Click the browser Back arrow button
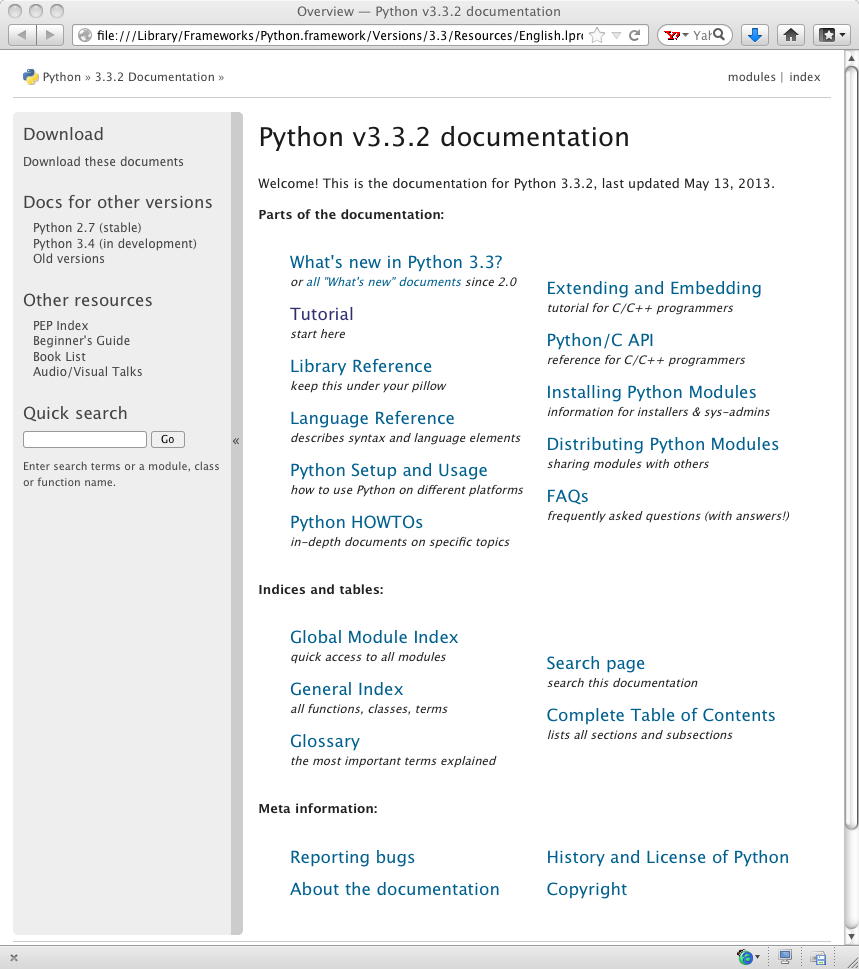This screenshot has width=859, height=969. [x=23, y=35]
